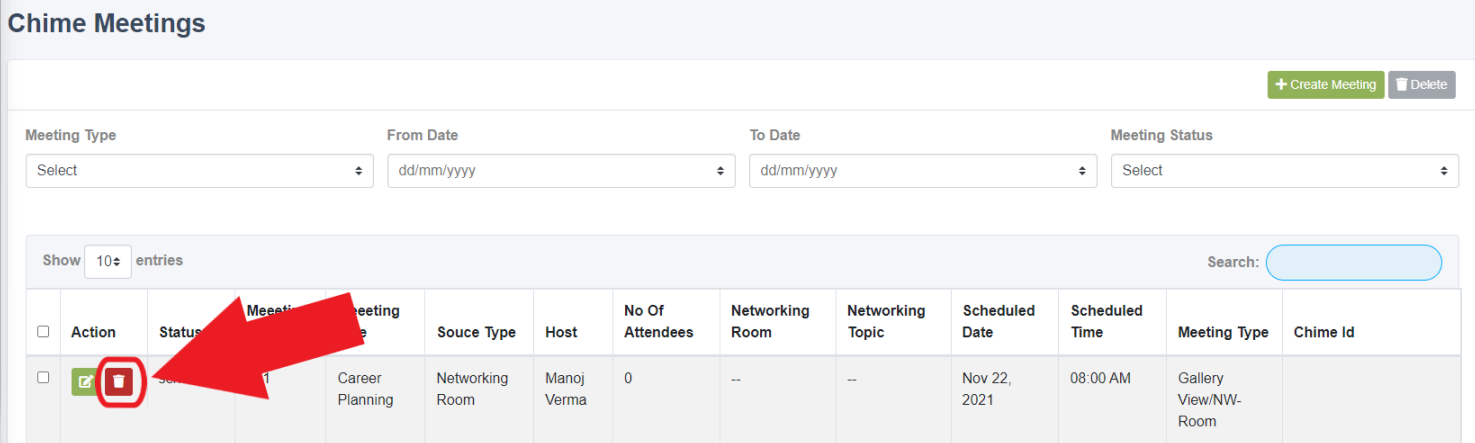
Task: Tick the select-all checkbox in table header
Action: [x=43, y=331]
